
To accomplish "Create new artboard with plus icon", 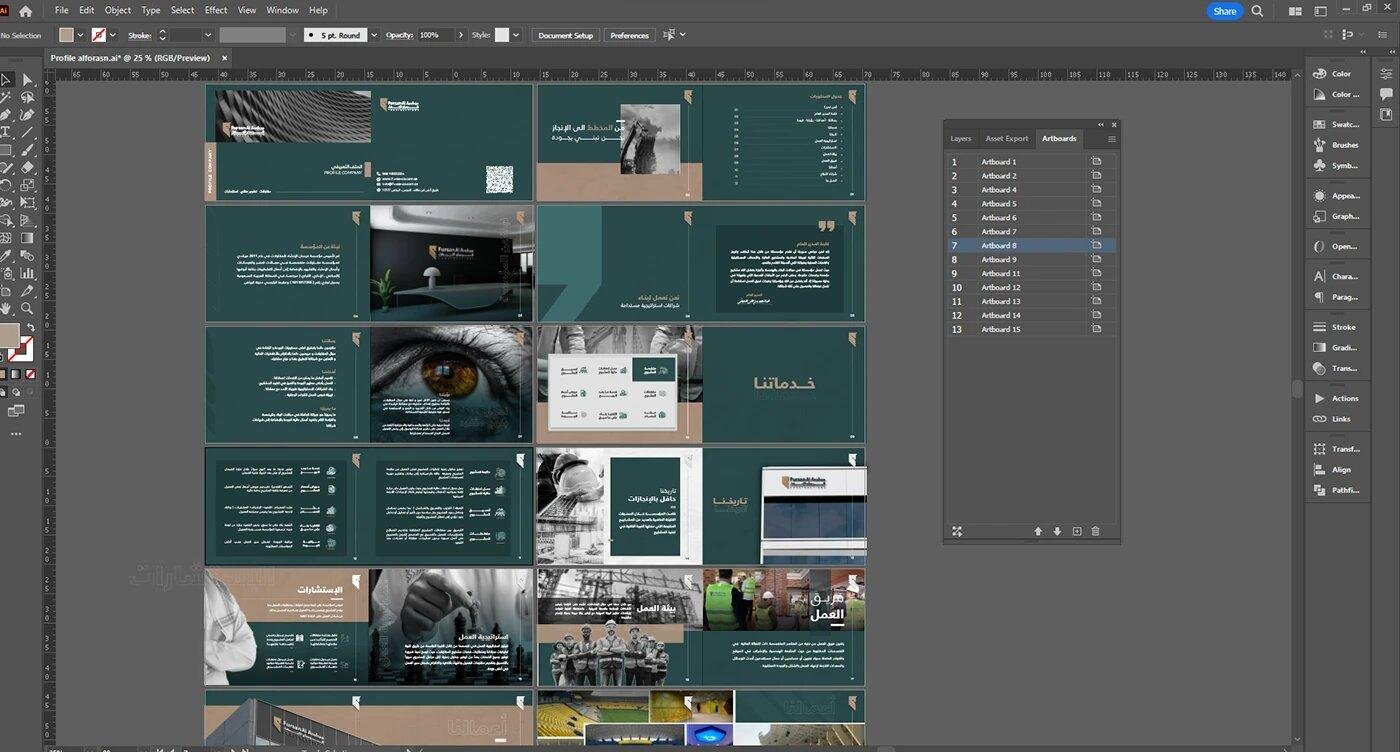I will (x=1077, y=531).
